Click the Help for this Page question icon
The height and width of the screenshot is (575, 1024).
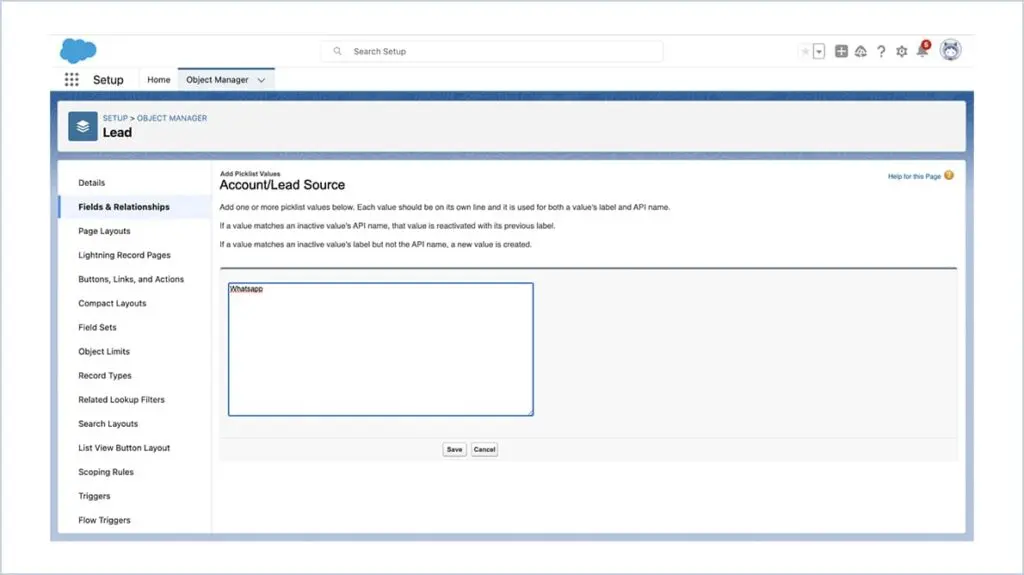[x=949, y=175]
